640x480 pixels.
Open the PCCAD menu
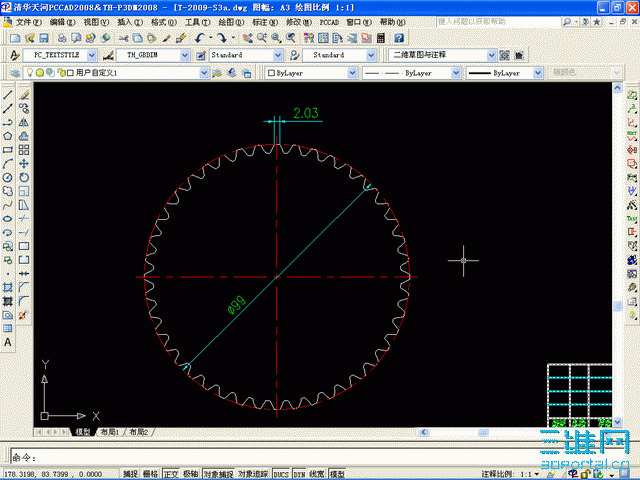[329, 22]
